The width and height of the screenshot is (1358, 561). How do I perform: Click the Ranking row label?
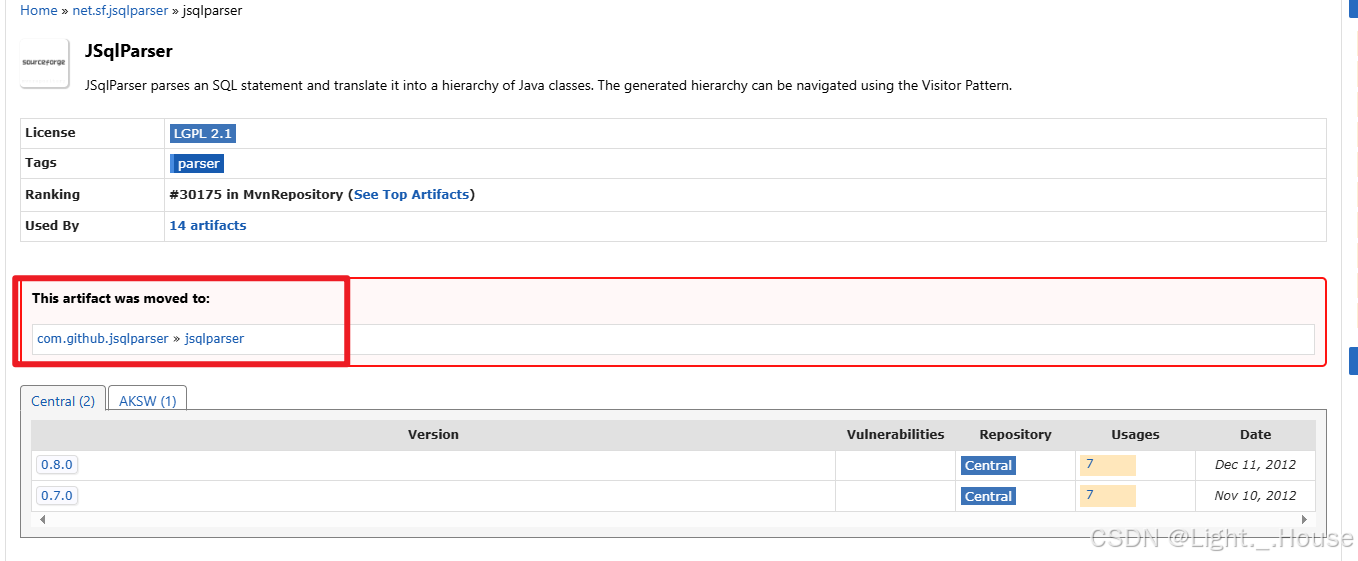pos(52,194)
